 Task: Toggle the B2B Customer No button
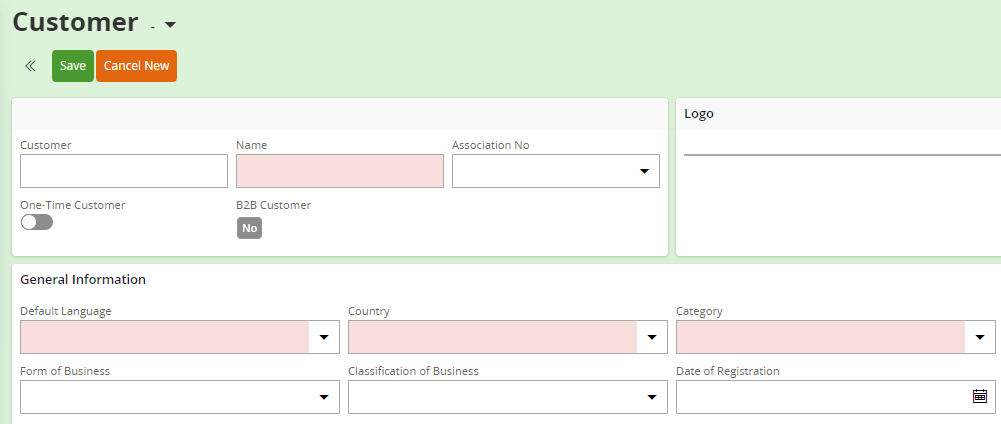[249, 228]
